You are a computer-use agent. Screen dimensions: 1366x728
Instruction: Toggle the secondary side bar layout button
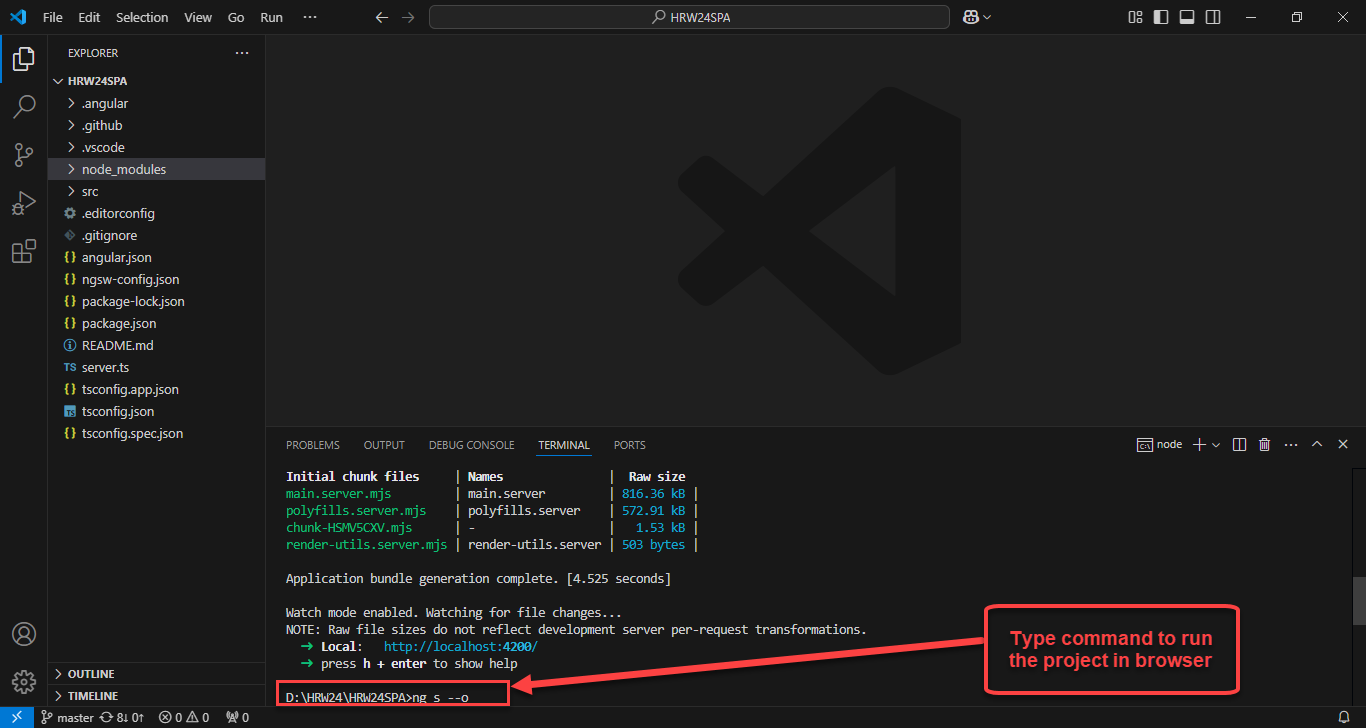point(1213,17)
